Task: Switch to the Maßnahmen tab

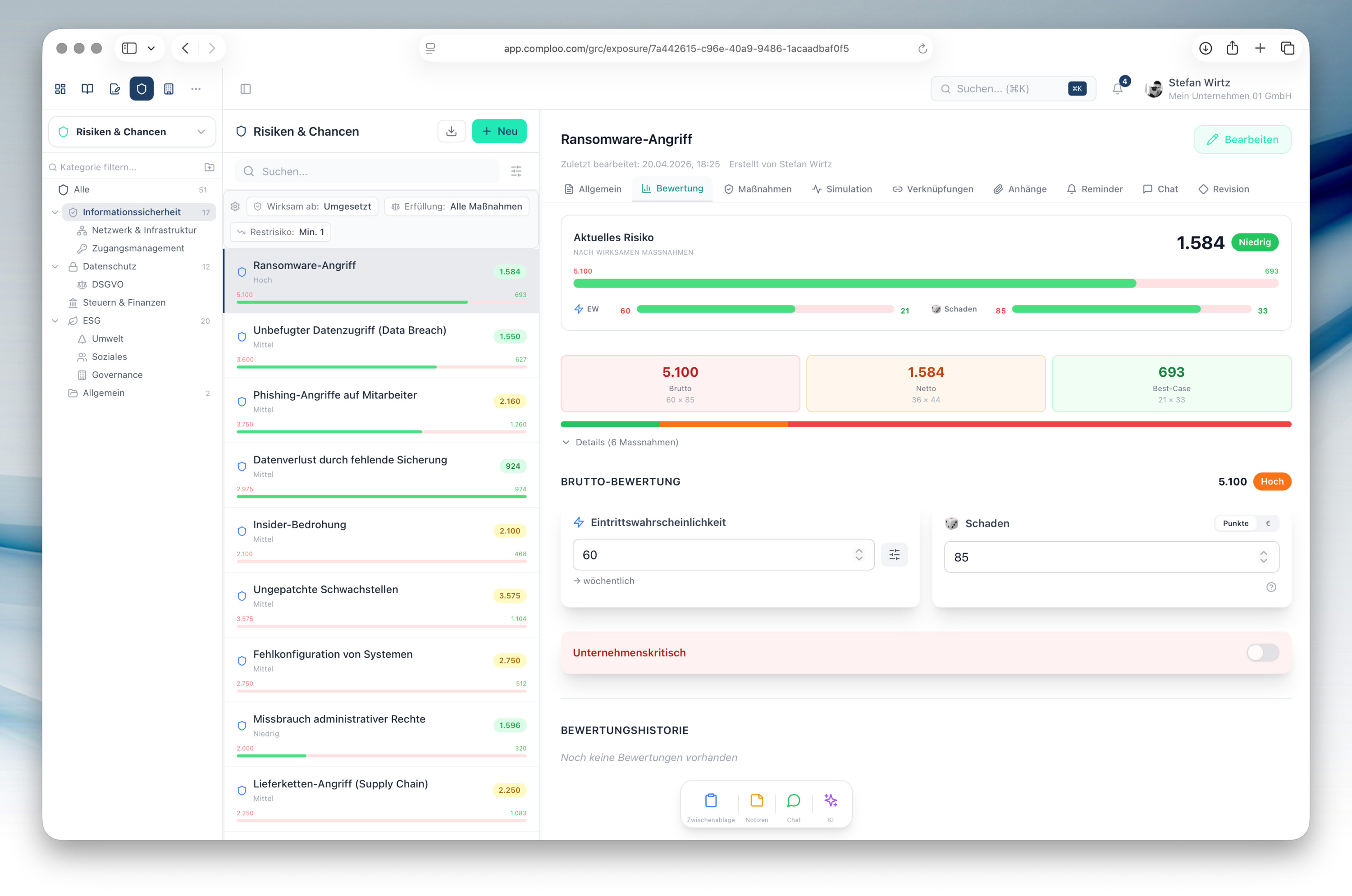Action: (758, 189)
